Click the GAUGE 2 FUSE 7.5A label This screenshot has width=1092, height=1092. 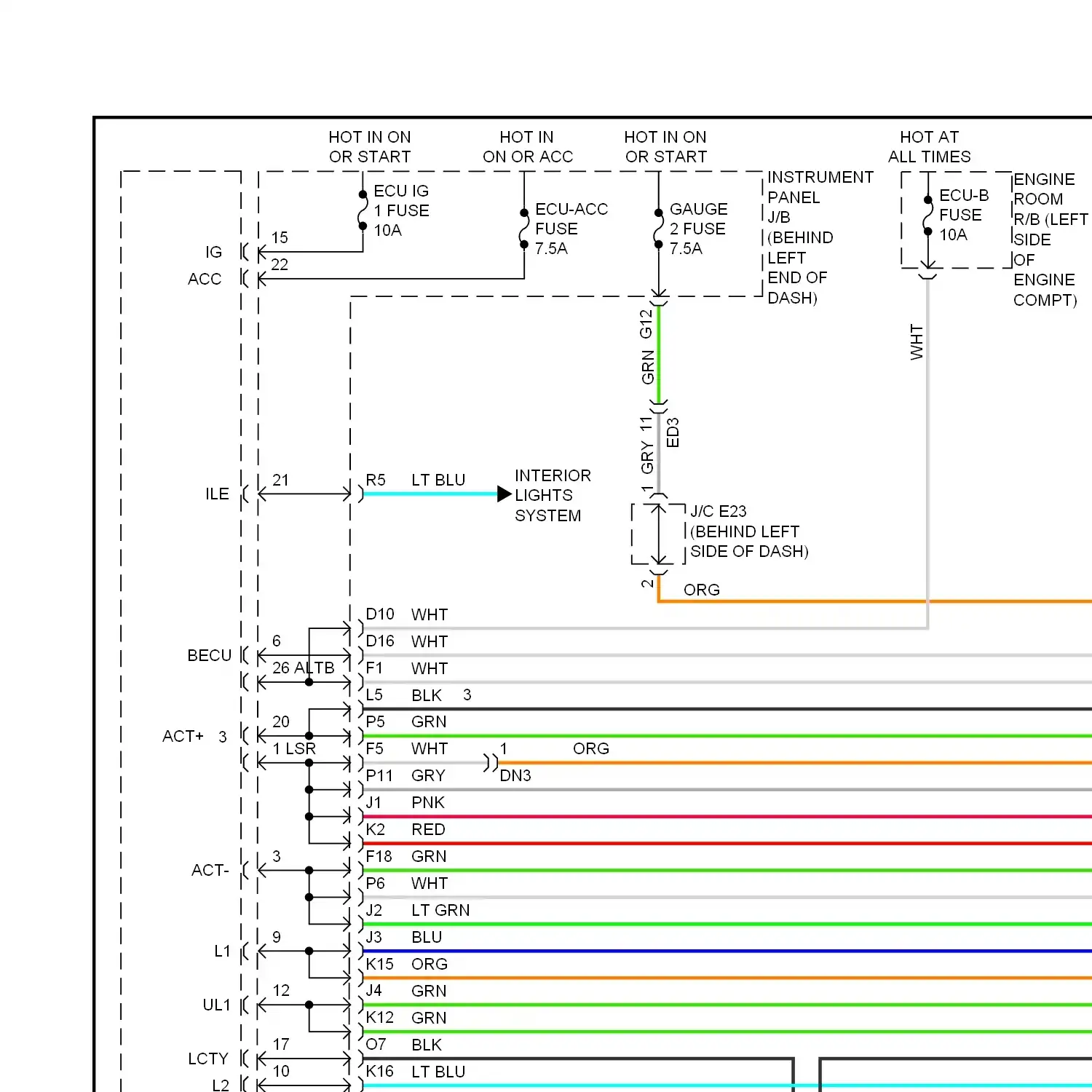coord(697,229)
